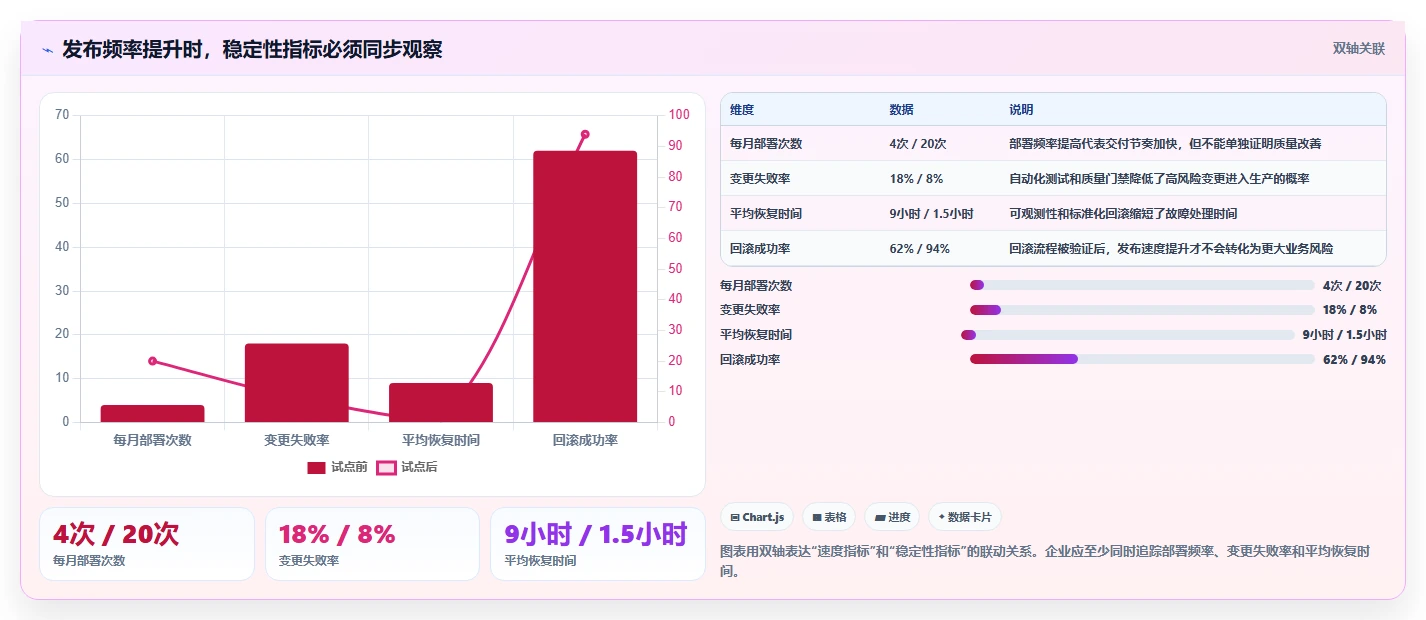Image resolution: width=1426 pixels, height=620 pixels.
Task: Click the 62% / 94% progress value
Action: [1354, 360]
